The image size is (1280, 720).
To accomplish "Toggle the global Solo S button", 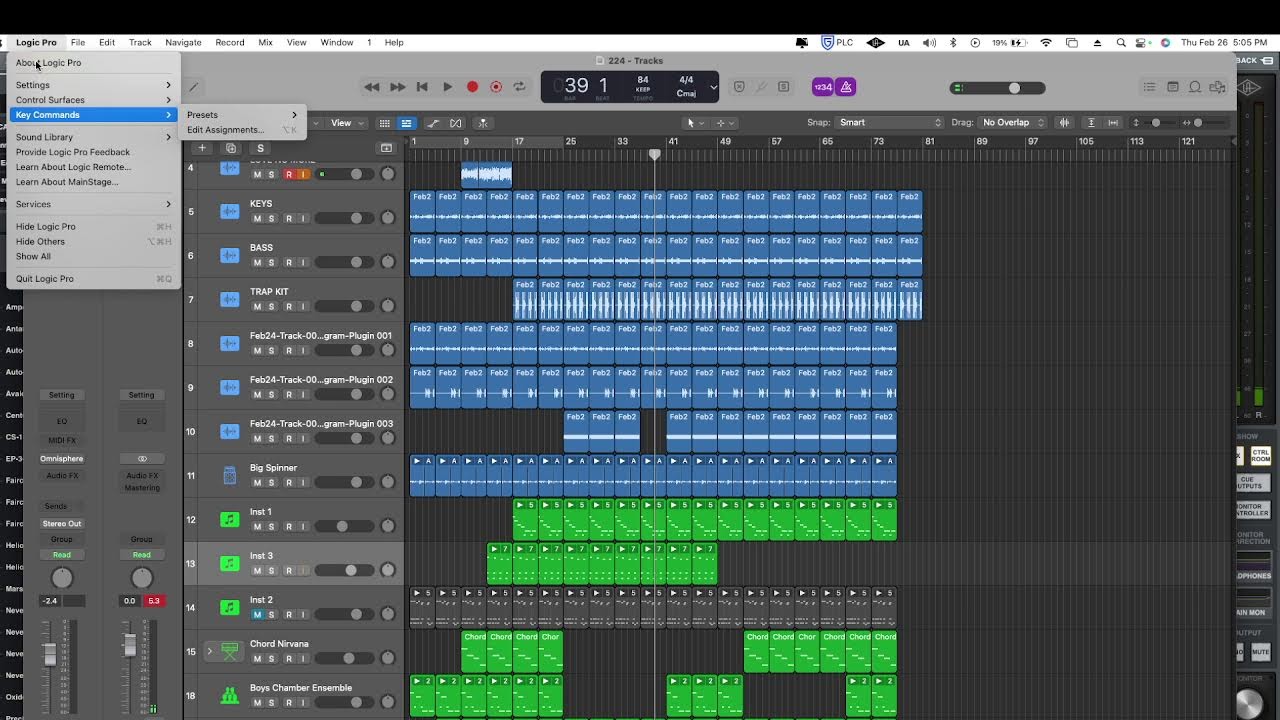I will point(261,148).
